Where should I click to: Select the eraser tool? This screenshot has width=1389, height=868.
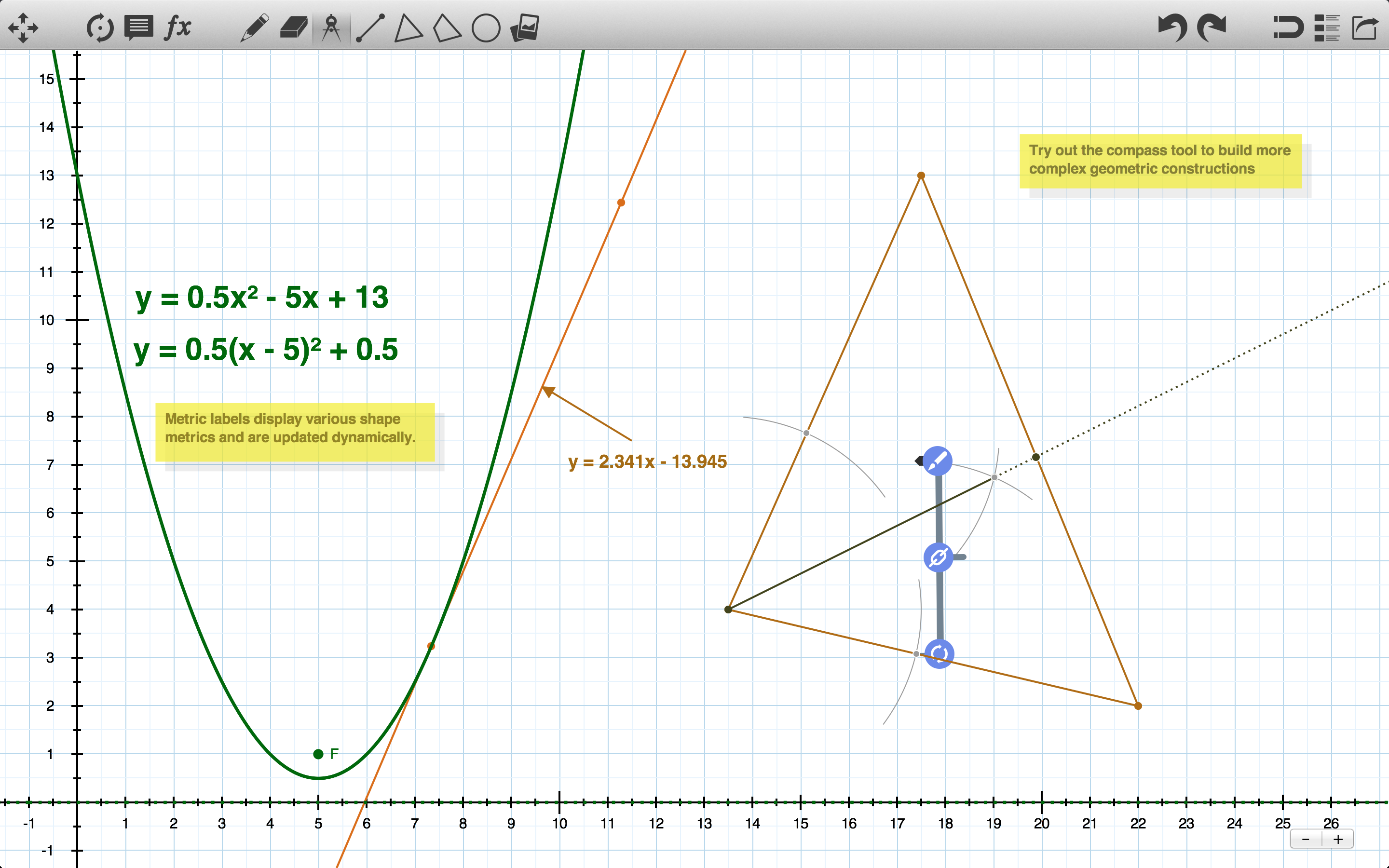(293, 27)
